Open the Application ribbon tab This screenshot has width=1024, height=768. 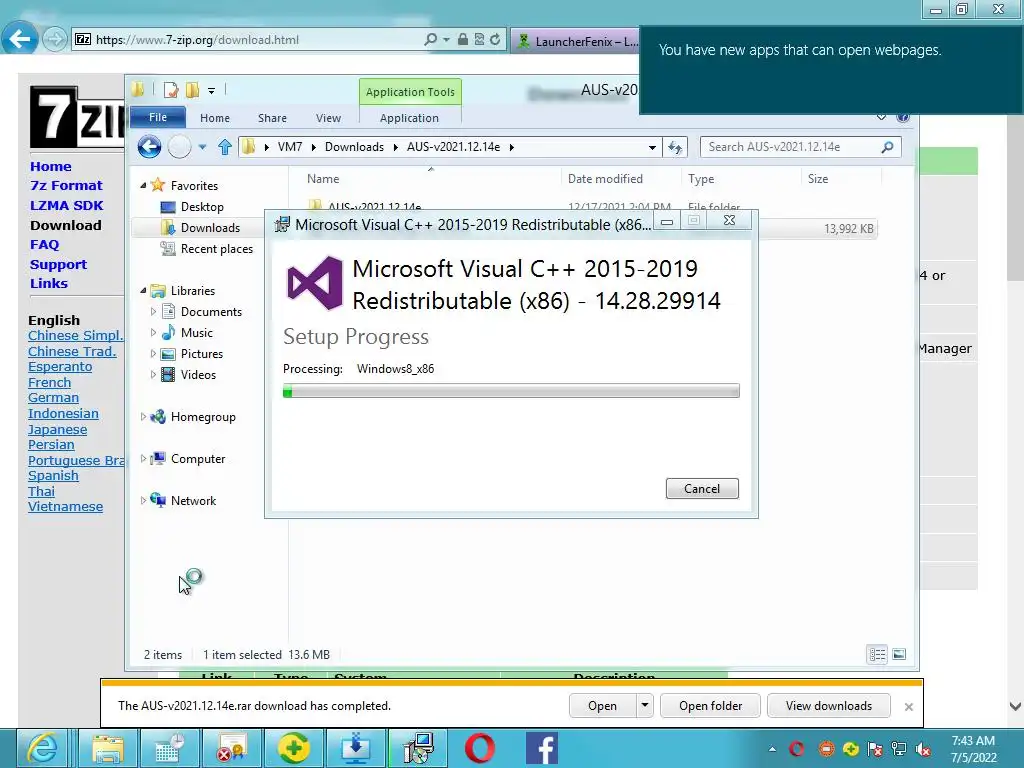click(x=409, y=118)
